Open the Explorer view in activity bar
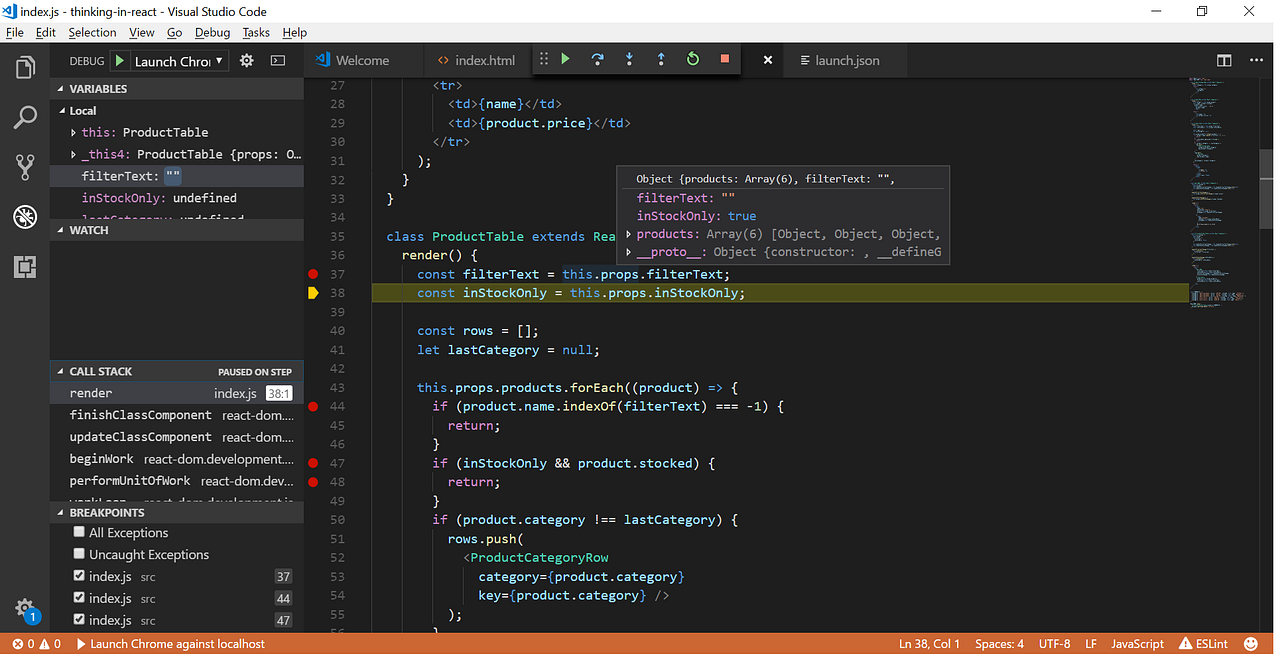Screen dimensions: 1280x658 pos(25,68)
